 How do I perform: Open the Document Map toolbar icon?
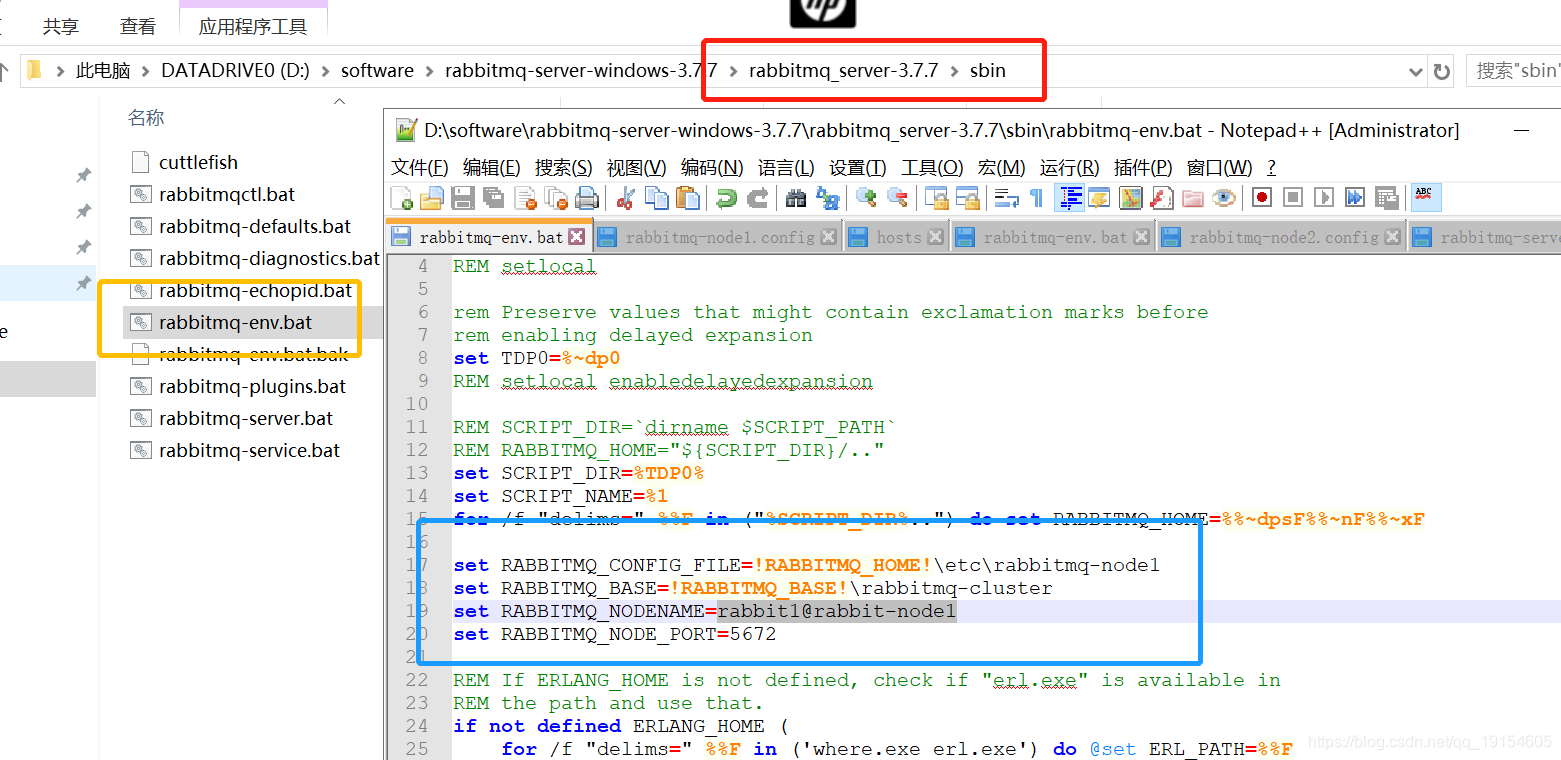[1130, 198]
